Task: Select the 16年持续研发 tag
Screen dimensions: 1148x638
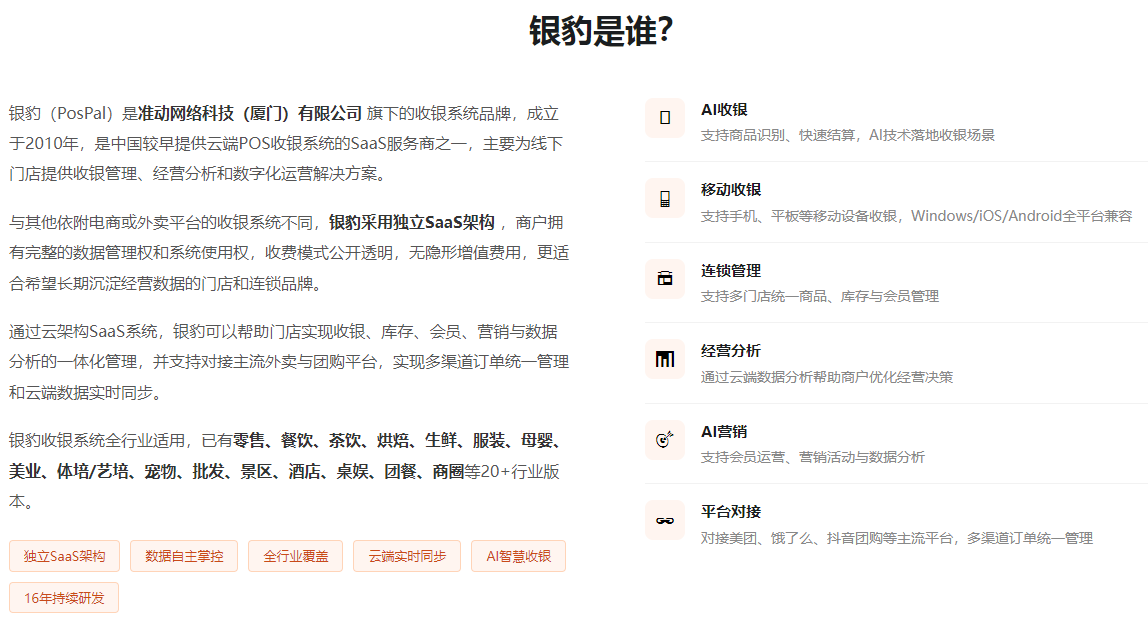Action: click(64, 598)
